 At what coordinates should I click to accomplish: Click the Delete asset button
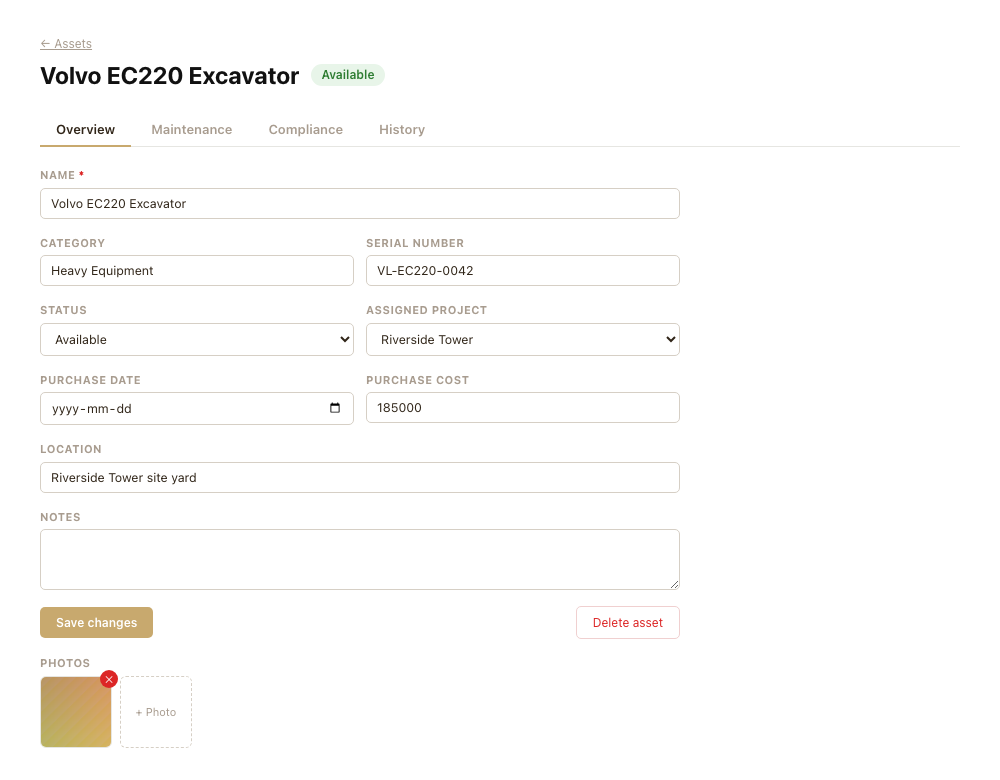point(628,622)
